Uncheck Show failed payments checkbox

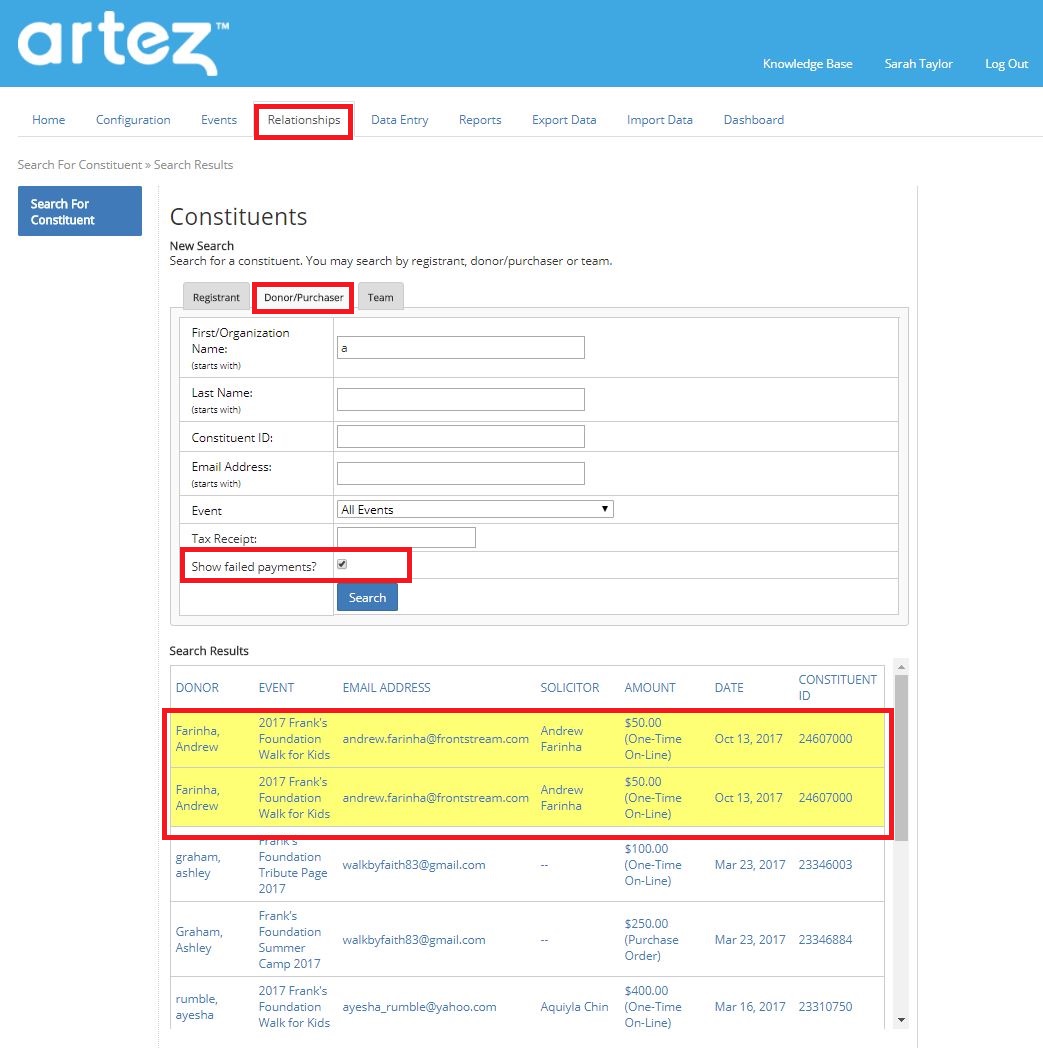pos(342,564)
